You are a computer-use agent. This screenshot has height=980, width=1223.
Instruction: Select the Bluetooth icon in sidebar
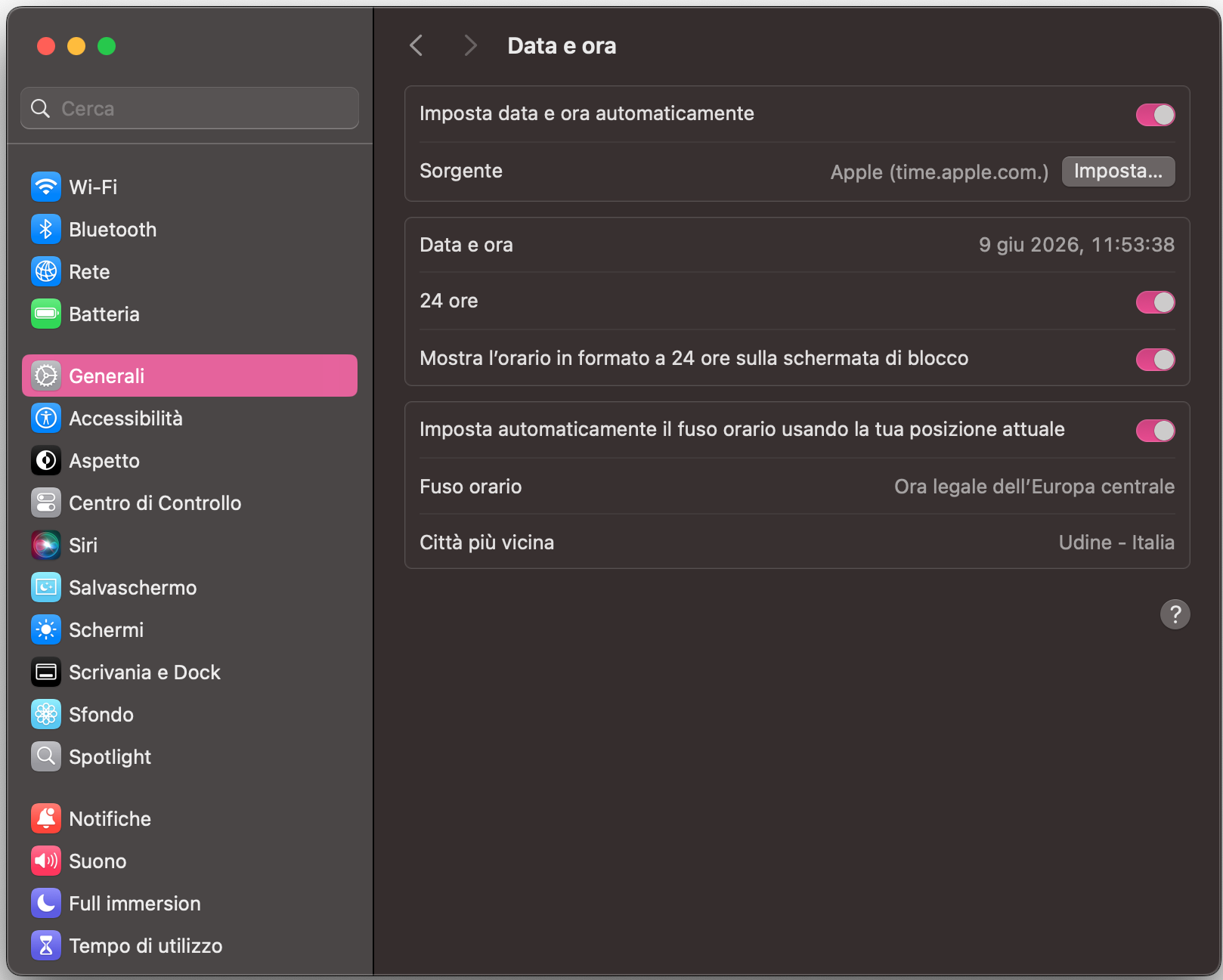46,229
